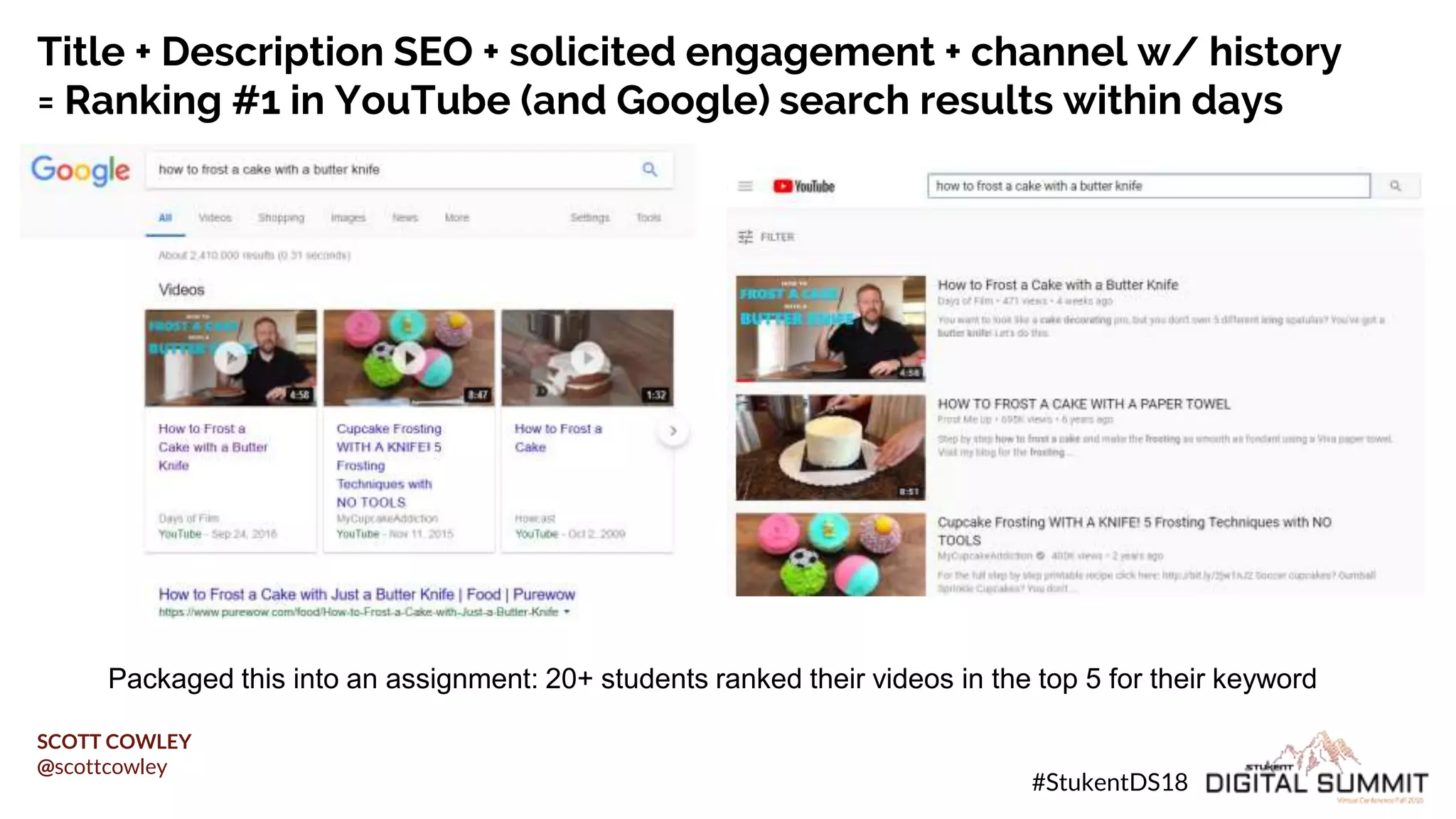Open the Purewow search result link
The width and height of the screenshot is (1456, 819).
tap(367, 594)
